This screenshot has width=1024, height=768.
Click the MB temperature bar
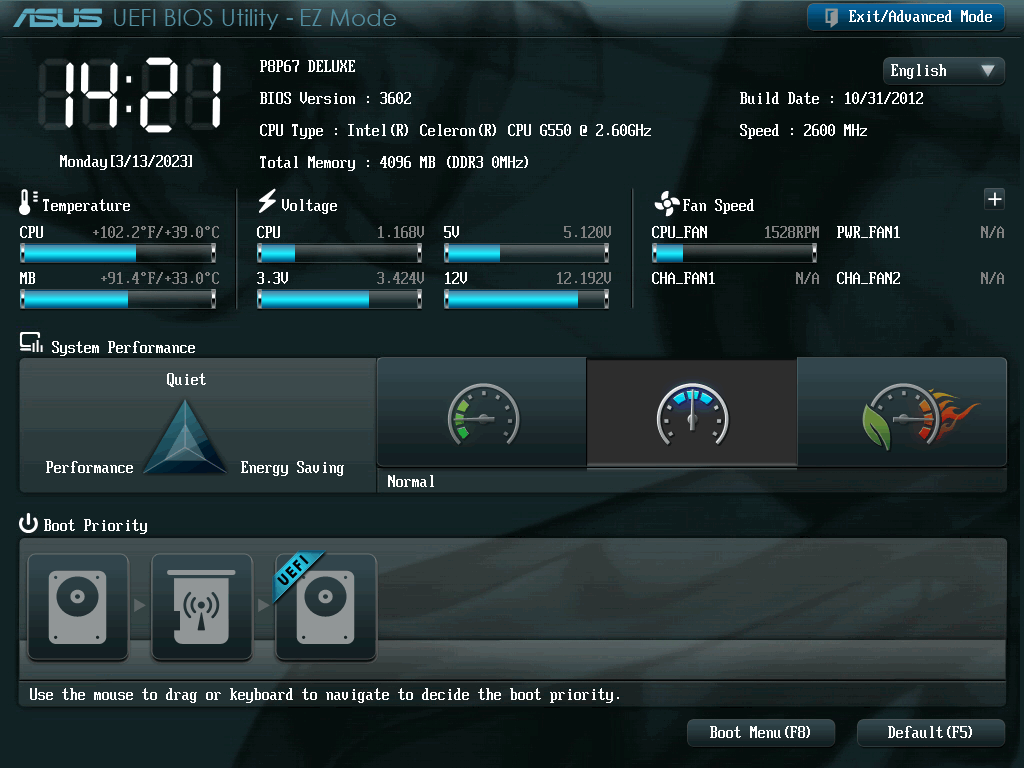[x=118, y=299]
